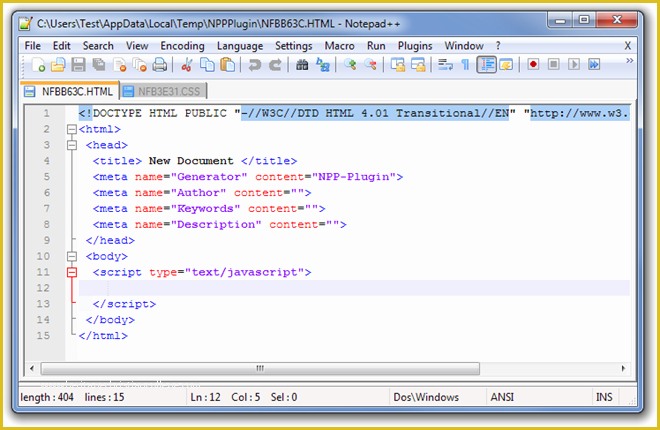660x430 pixels.
Task: Click the Zoom In toolbar icon
Action: (350, 65)
